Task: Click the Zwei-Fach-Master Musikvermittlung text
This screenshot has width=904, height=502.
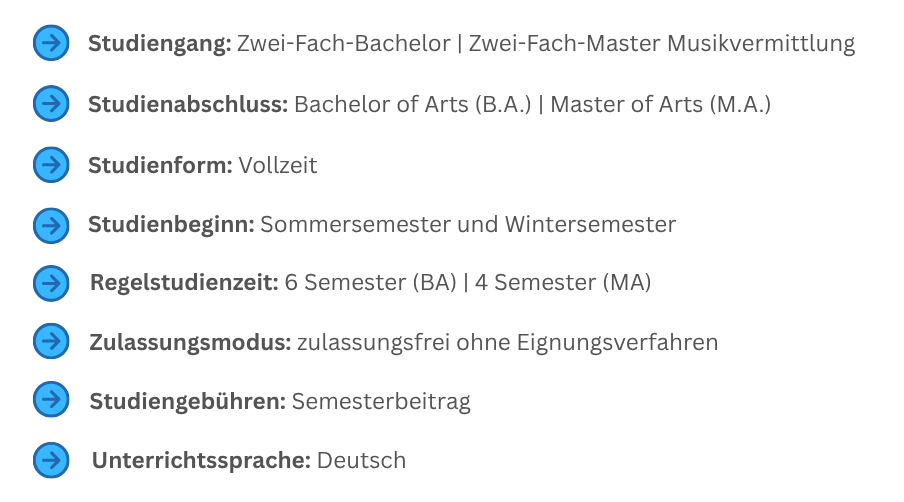Action: click(x=662, y=44)
